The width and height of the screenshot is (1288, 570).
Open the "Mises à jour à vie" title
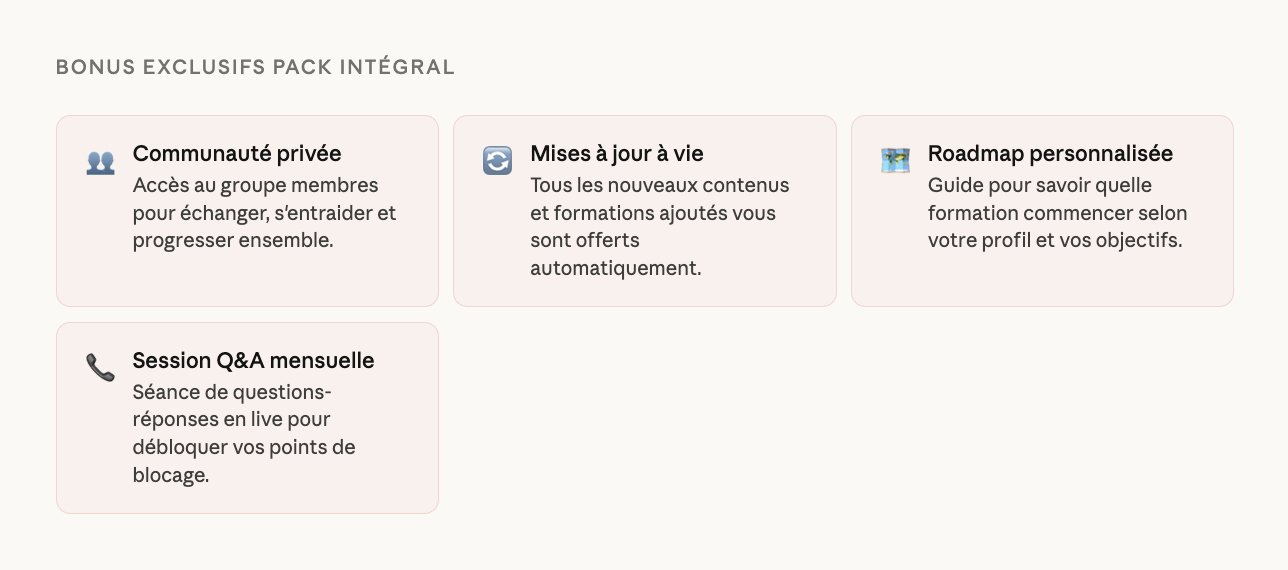pos(617,154)
